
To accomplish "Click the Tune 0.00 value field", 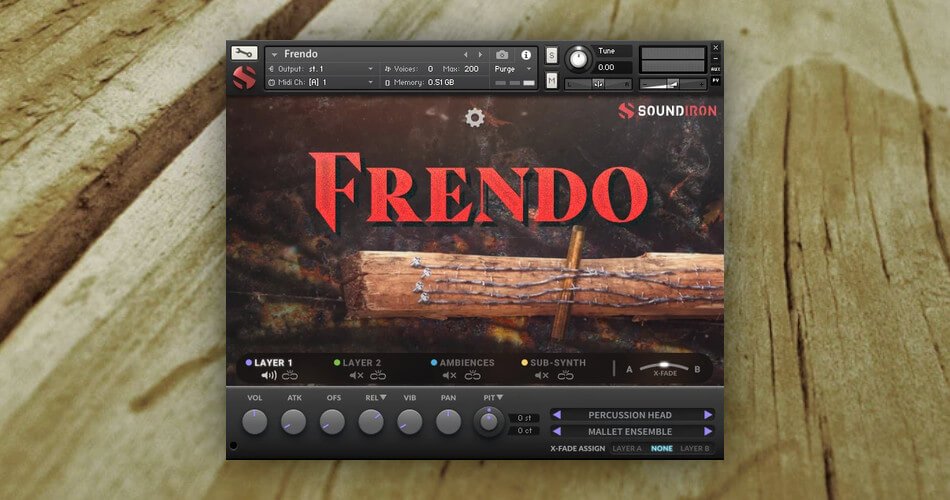I will 613,68.
